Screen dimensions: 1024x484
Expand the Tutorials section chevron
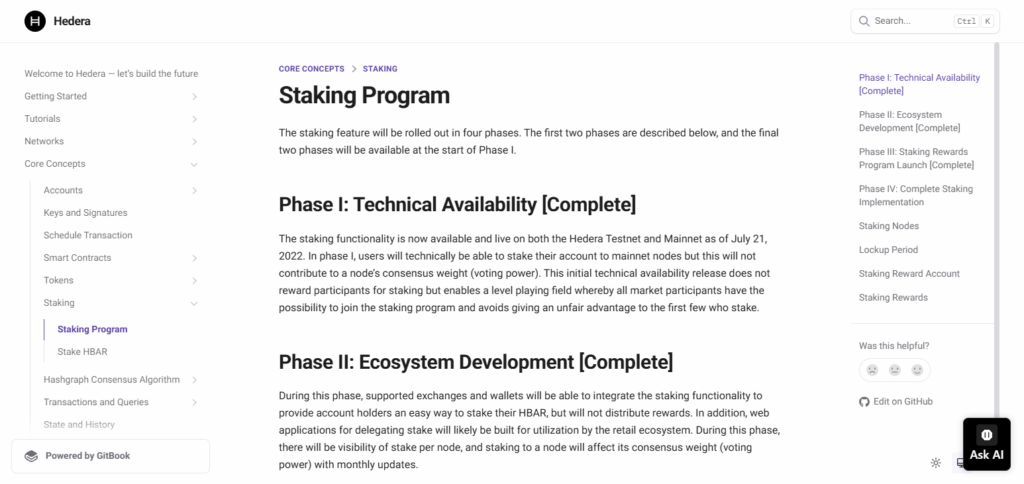click(194, 119)
